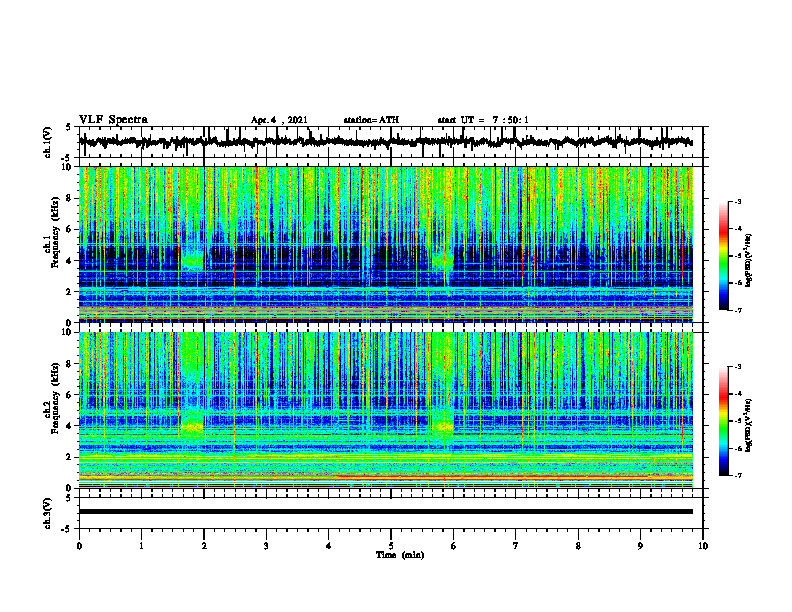Viewport: 792px width, 612px height.
Task: Click the ch.1 waveform trace
Action: click(x=385, y=142)
